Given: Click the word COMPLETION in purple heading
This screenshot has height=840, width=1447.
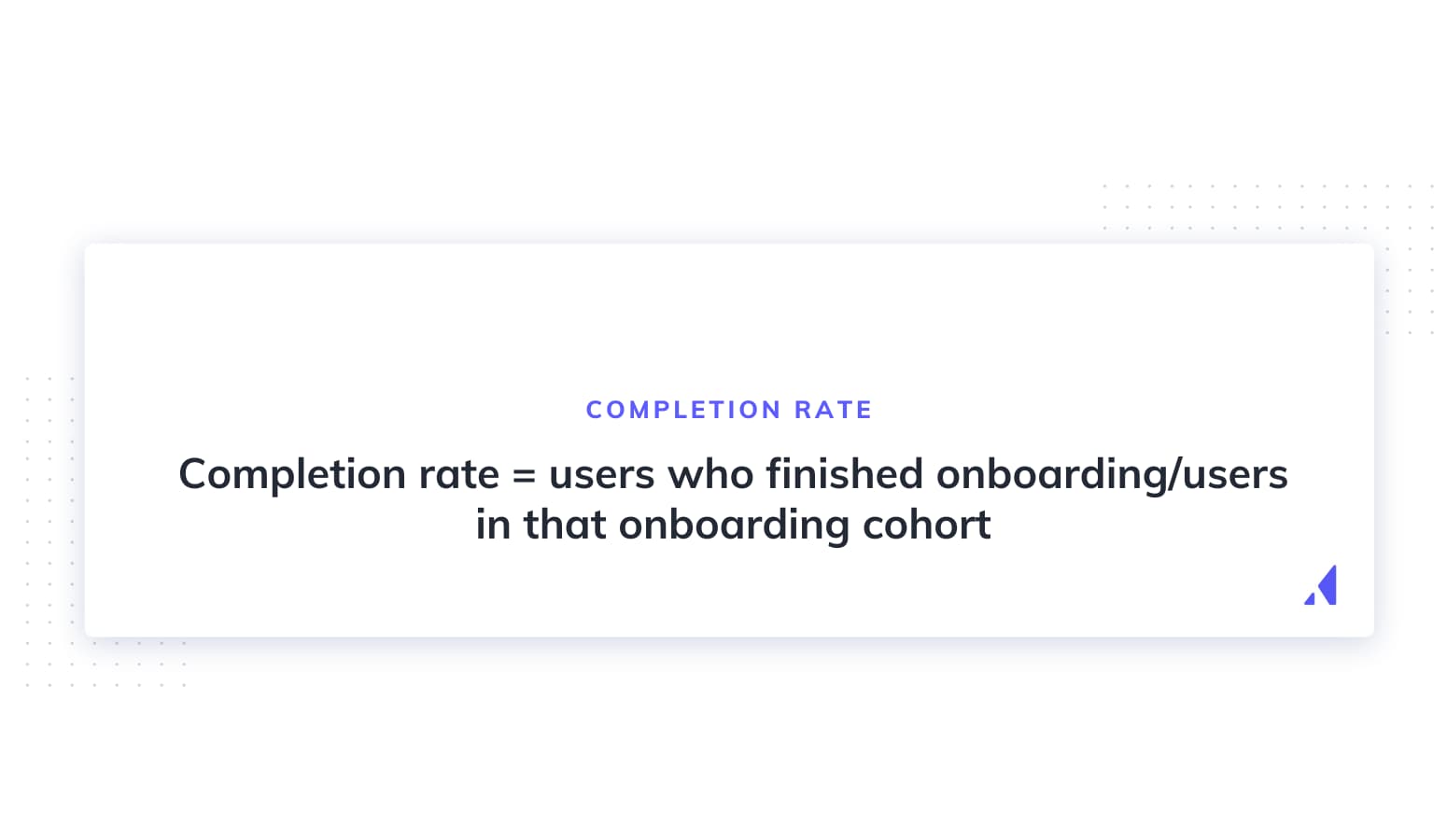Looking at the screenshot, I should [683, 410].
